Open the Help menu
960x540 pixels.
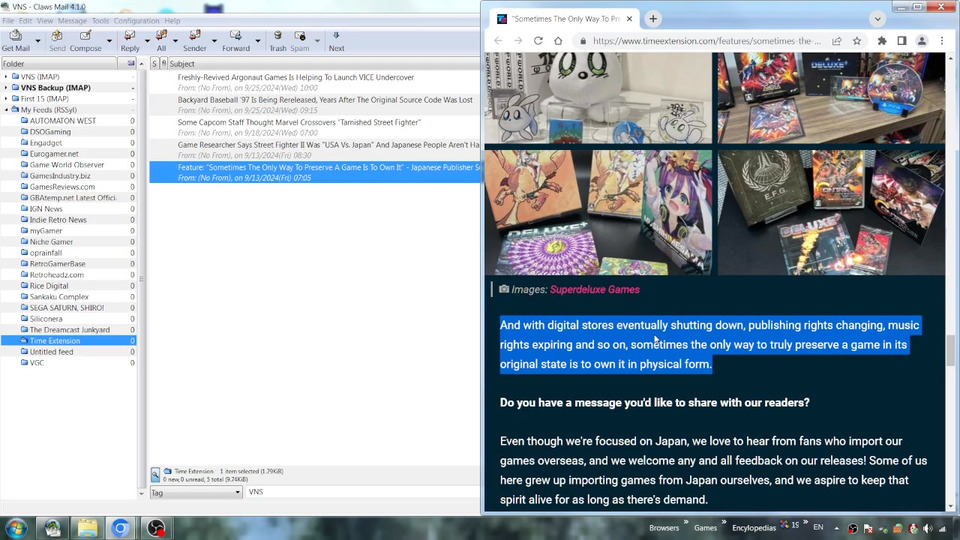pos(172,21)
